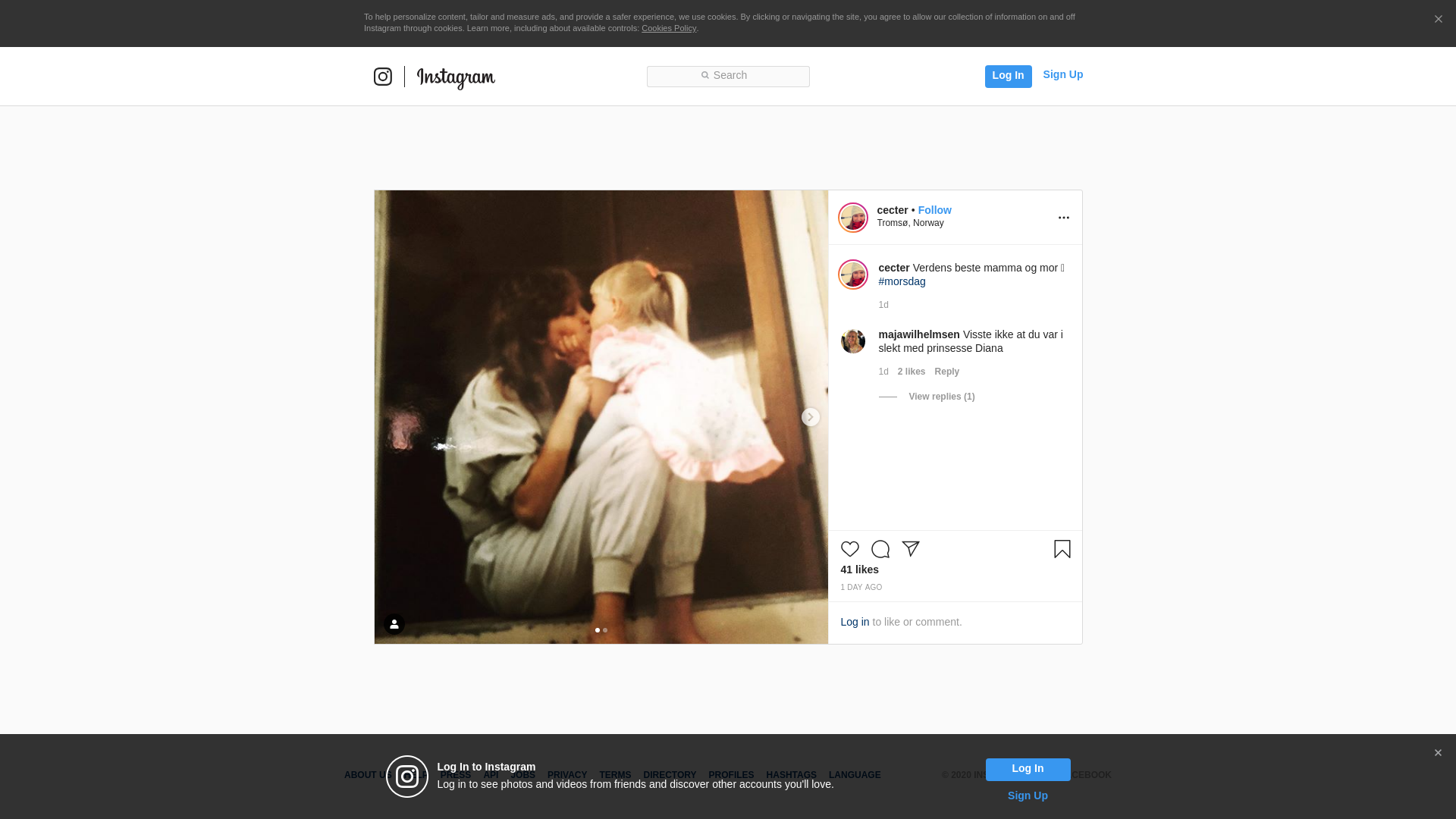
Task: Select the second carousel dot indicator
Action: coord(605,630)
